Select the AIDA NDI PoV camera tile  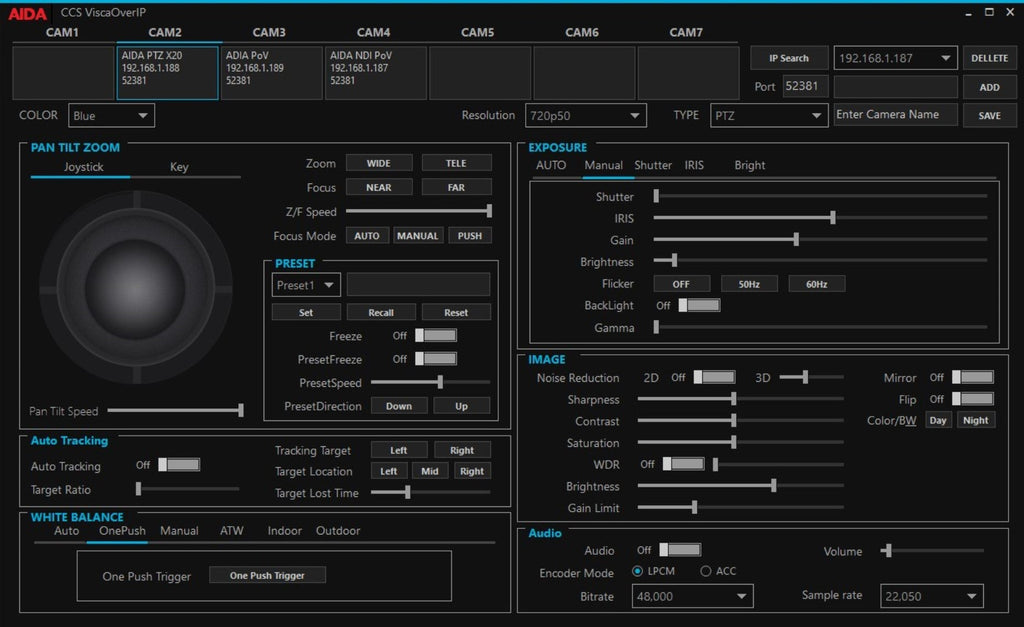point(376,72)
